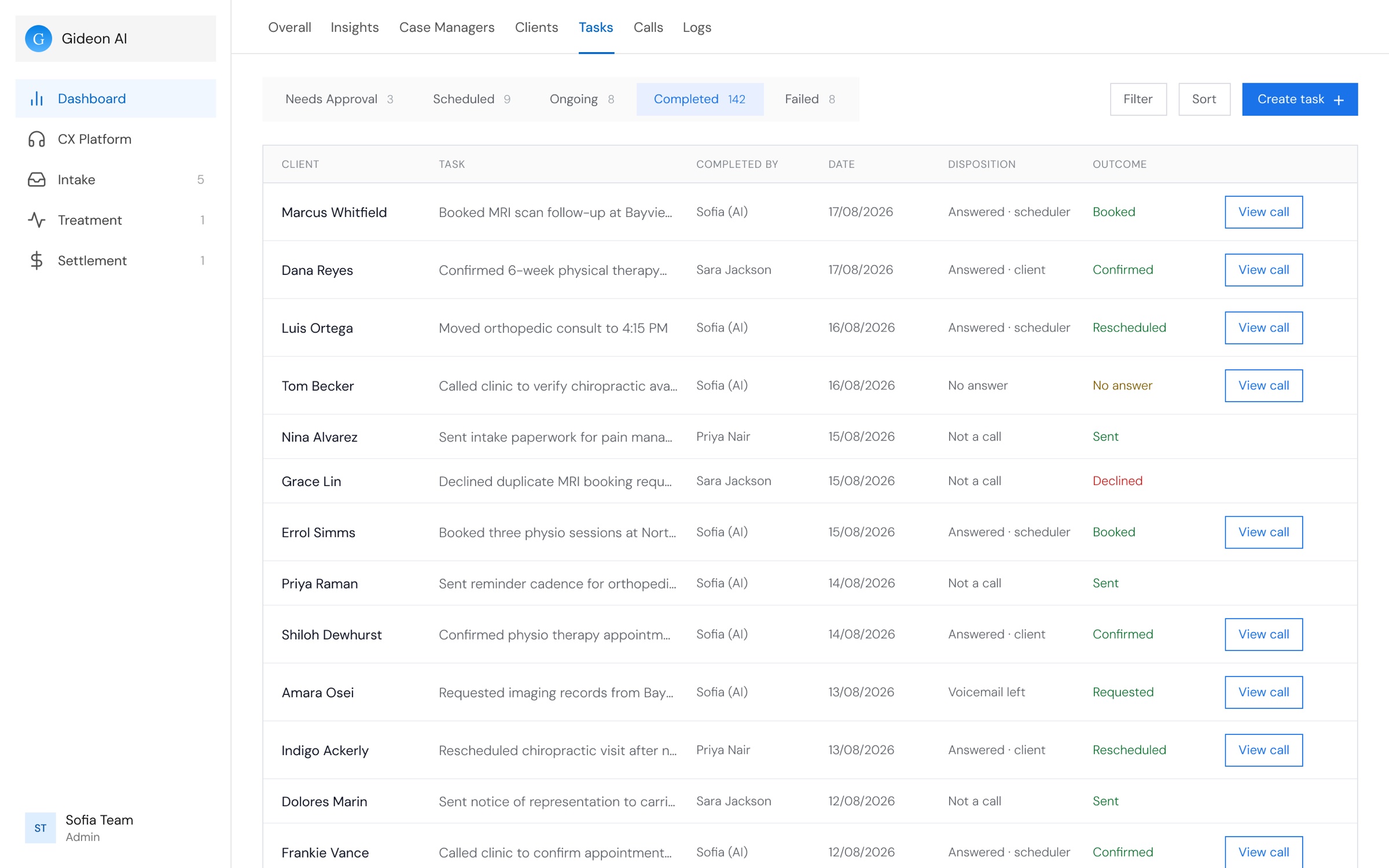This screenshot has width=1389, height=868.
Task: View call for Shiloh Dewhurst
Action: coord(1263,634)
